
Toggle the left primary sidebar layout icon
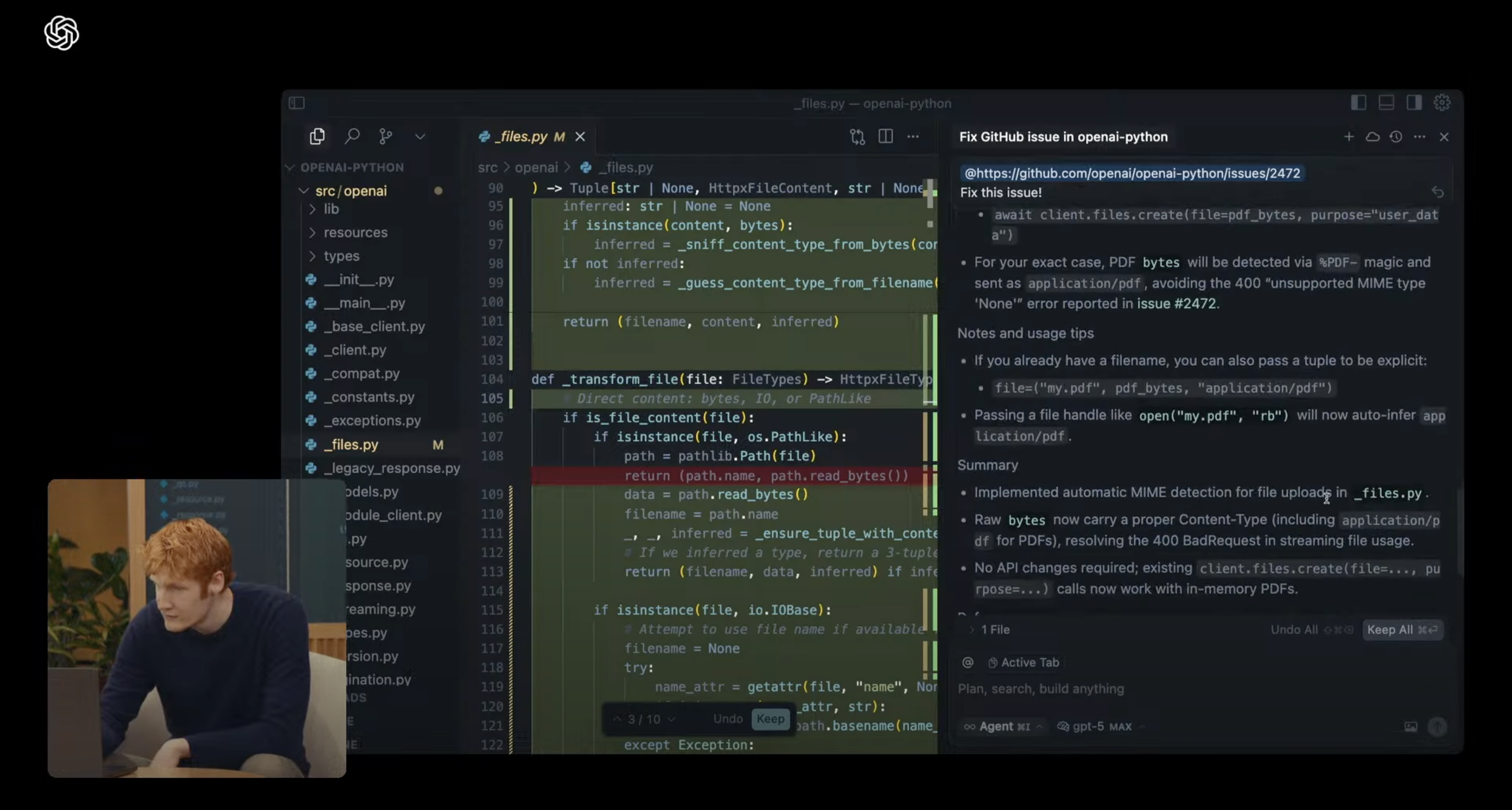pyautogui.click(x=1358, y=103)
